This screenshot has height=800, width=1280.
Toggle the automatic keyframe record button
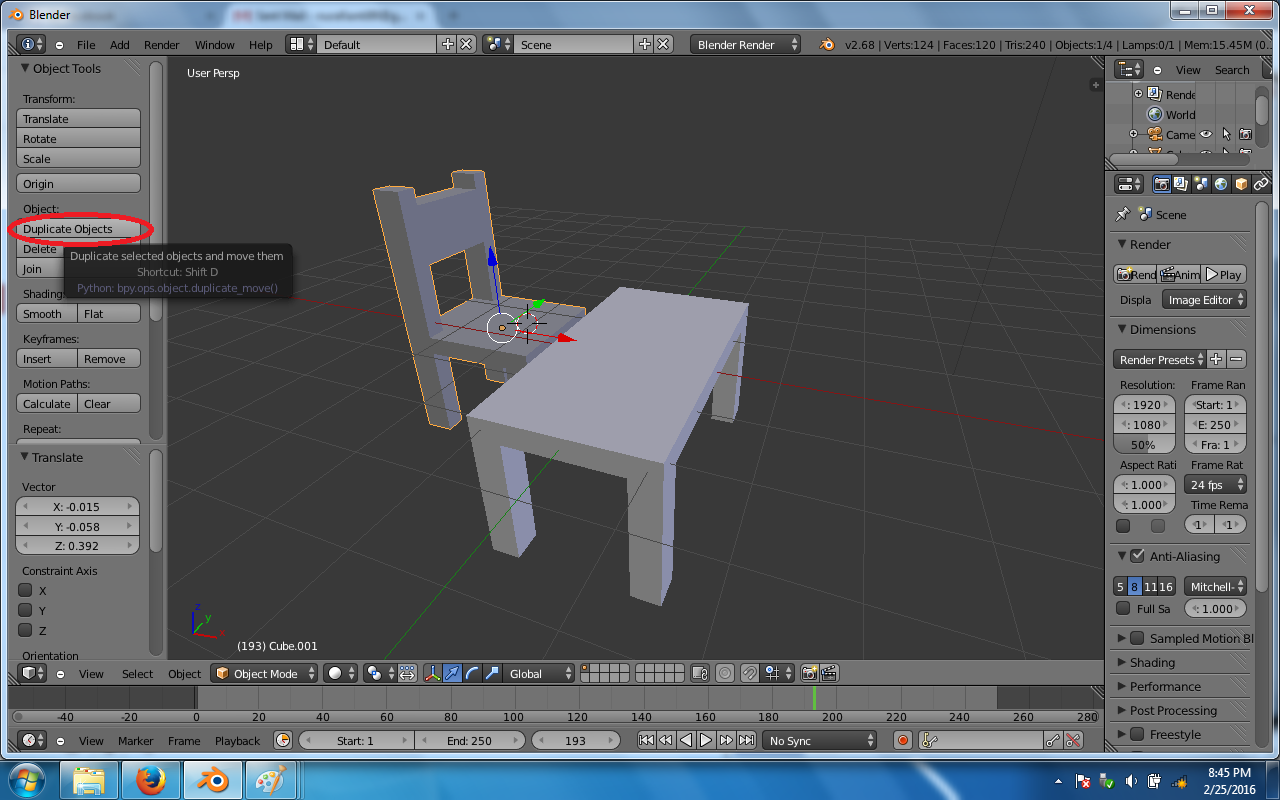(903, 740)
